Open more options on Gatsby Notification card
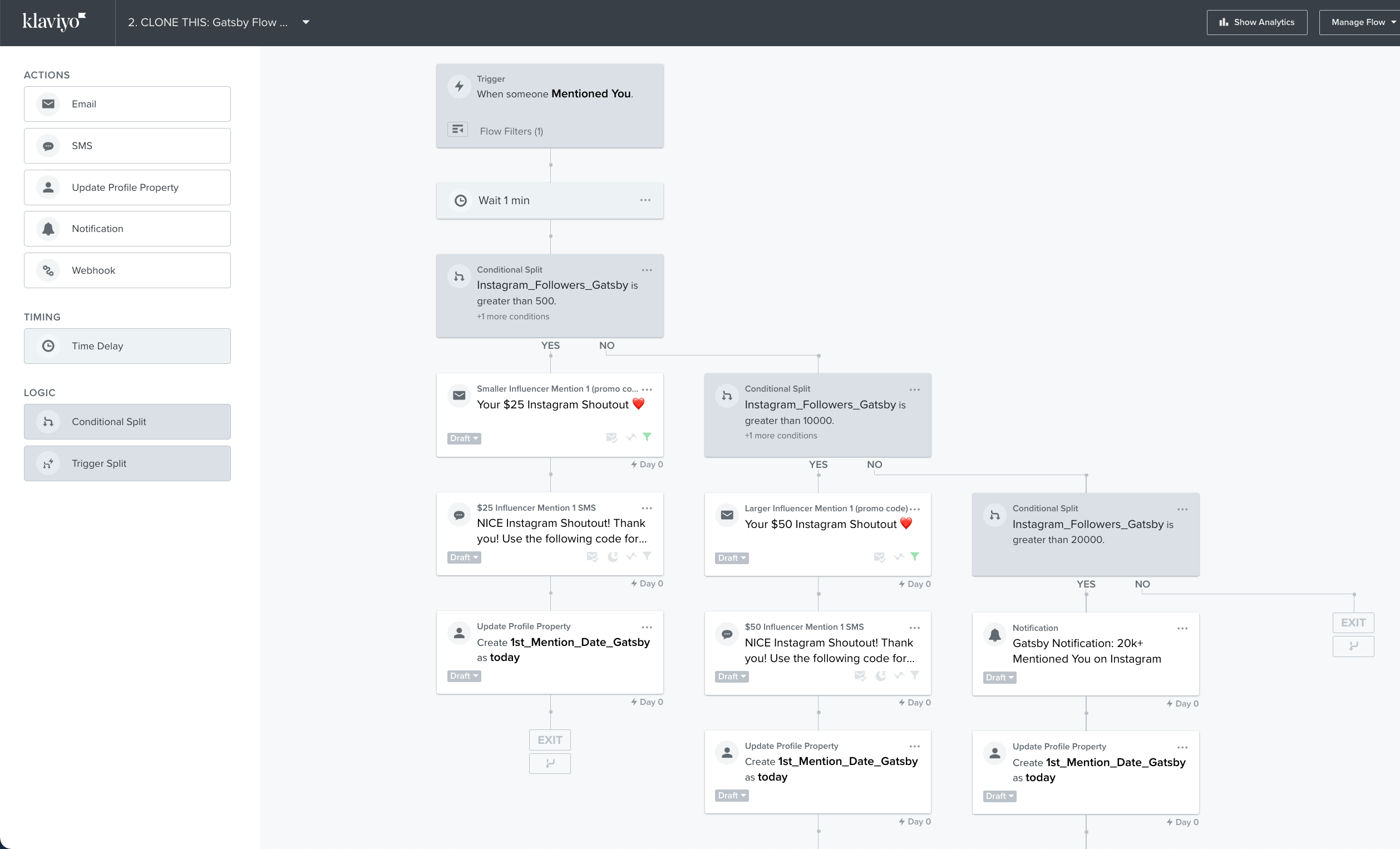This screenshot has width=1400, height=849. (x=1182, y=629)
